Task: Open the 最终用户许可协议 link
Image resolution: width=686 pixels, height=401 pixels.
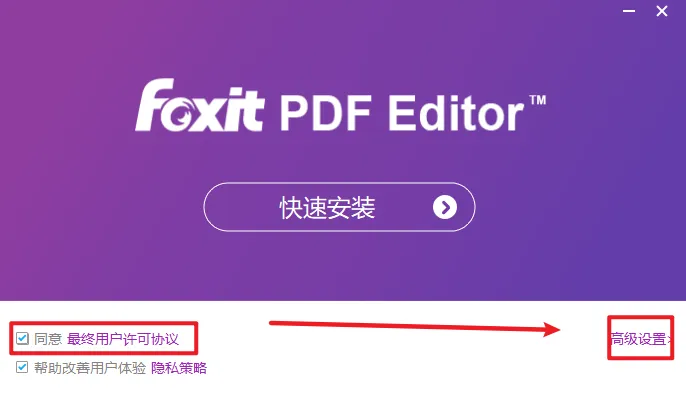Action: pos(123,339)
